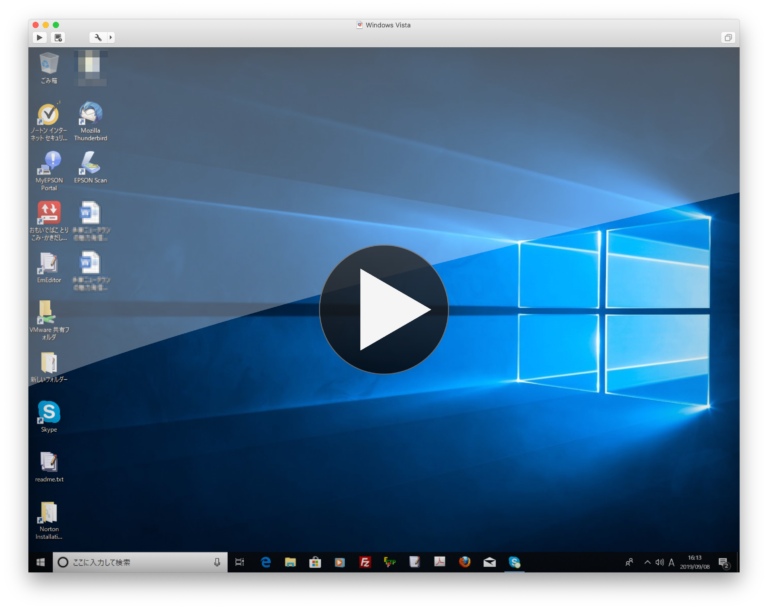The width and height of the screenshot is (768, 610).
Task: Open the Norton Installation folder icon
Action: click(x=48, y=513)
